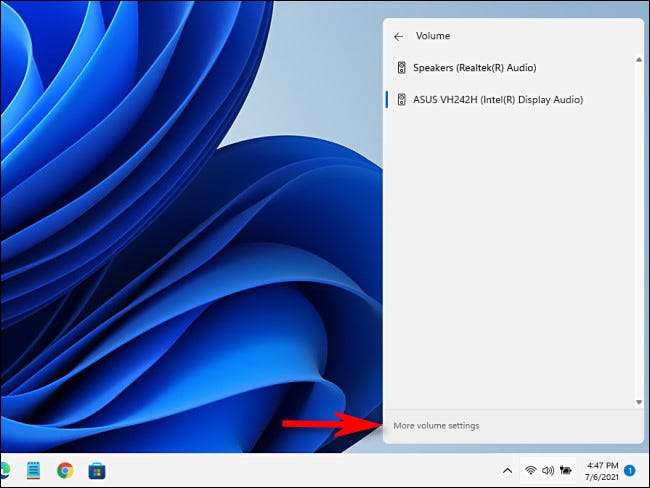
Task: Click the Volume panel header title
Action: coord(433,36)
